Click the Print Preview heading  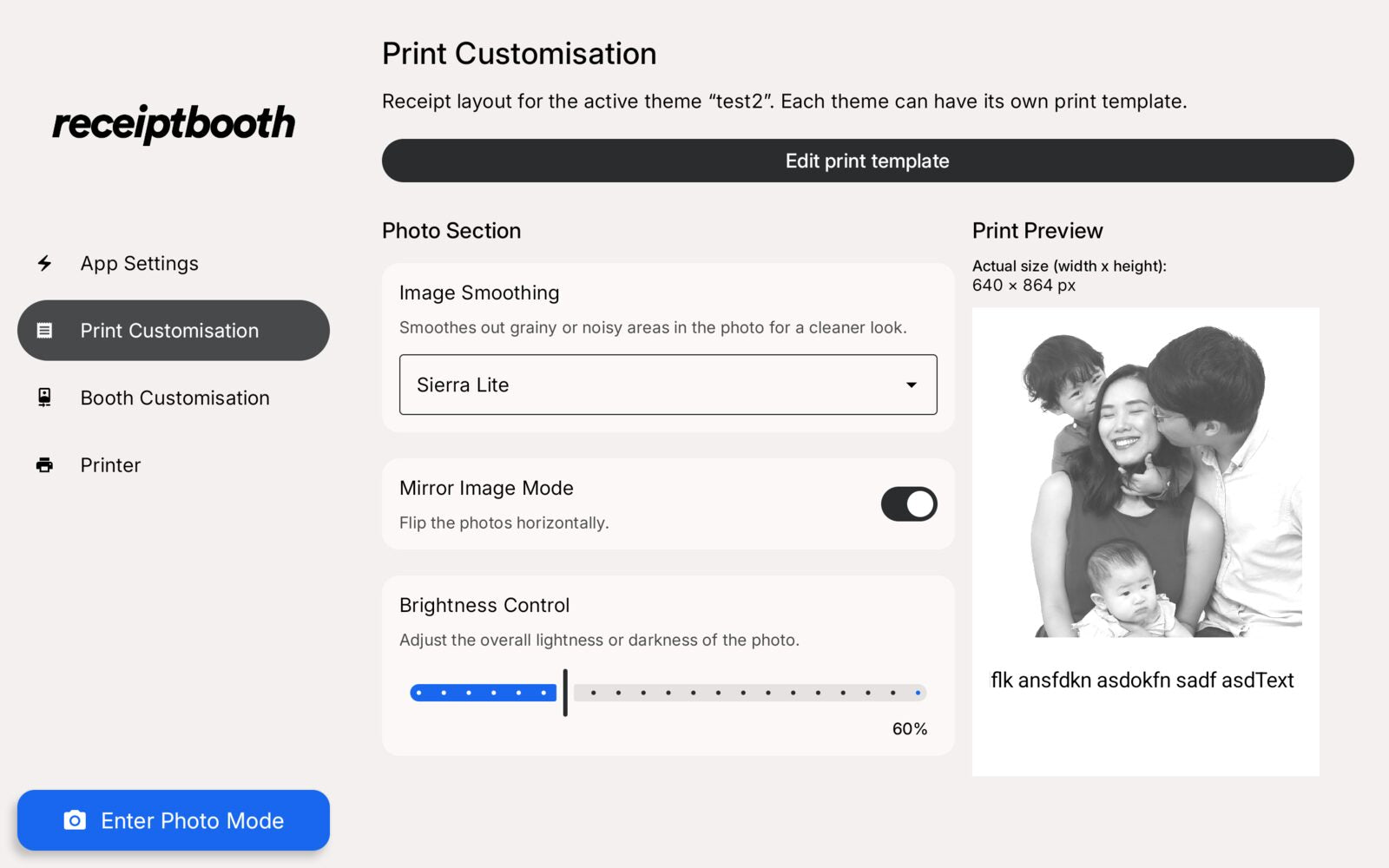tap(1037, 231)
